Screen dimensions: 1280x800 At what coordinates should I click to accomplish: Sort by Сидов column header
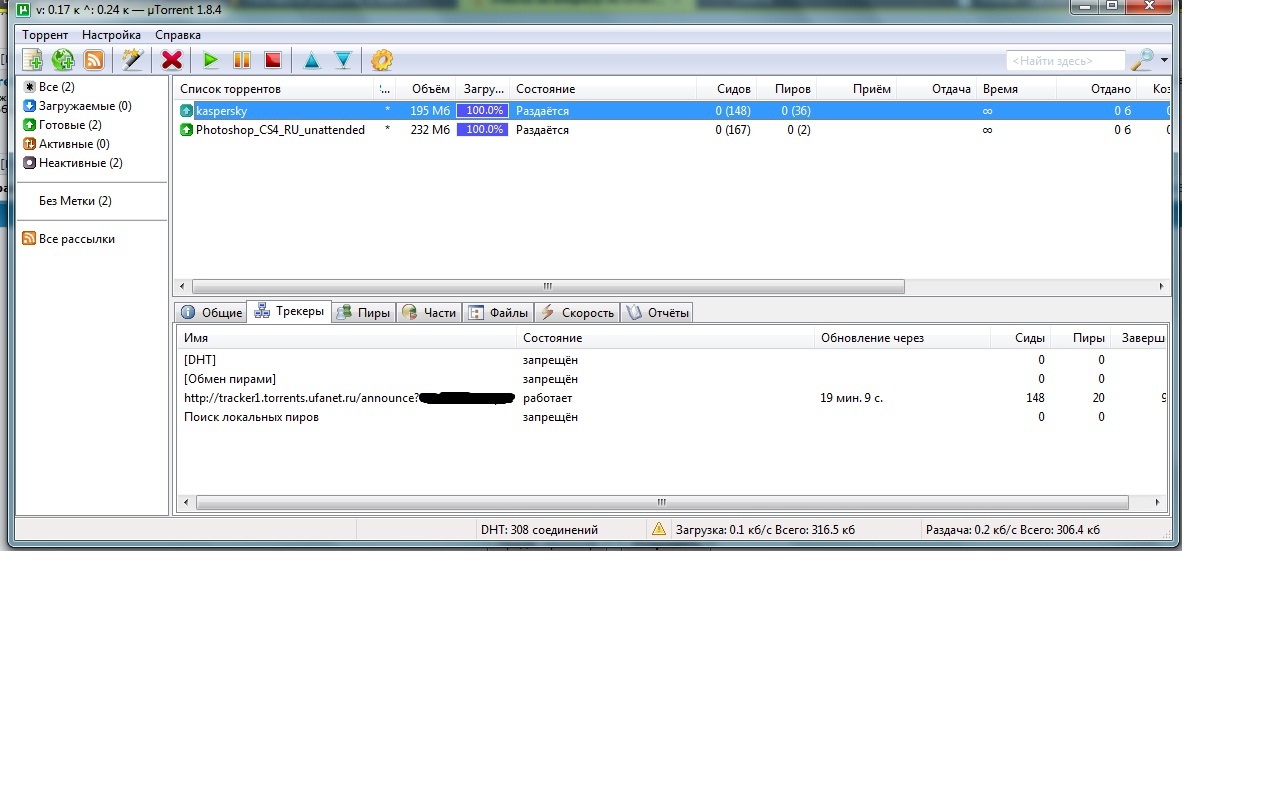(x=727, y=89)
